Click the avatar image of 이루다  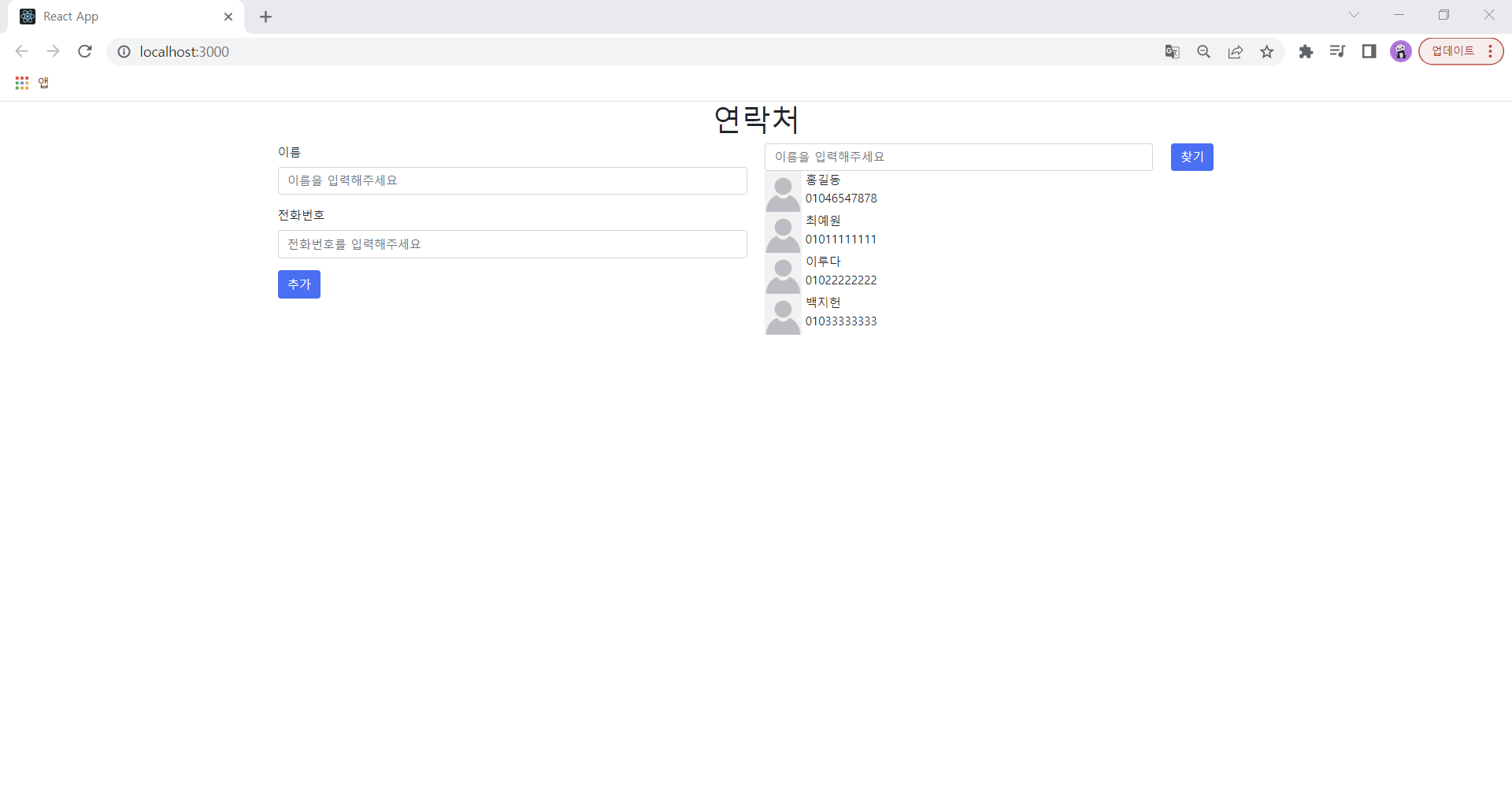[783, 273]
